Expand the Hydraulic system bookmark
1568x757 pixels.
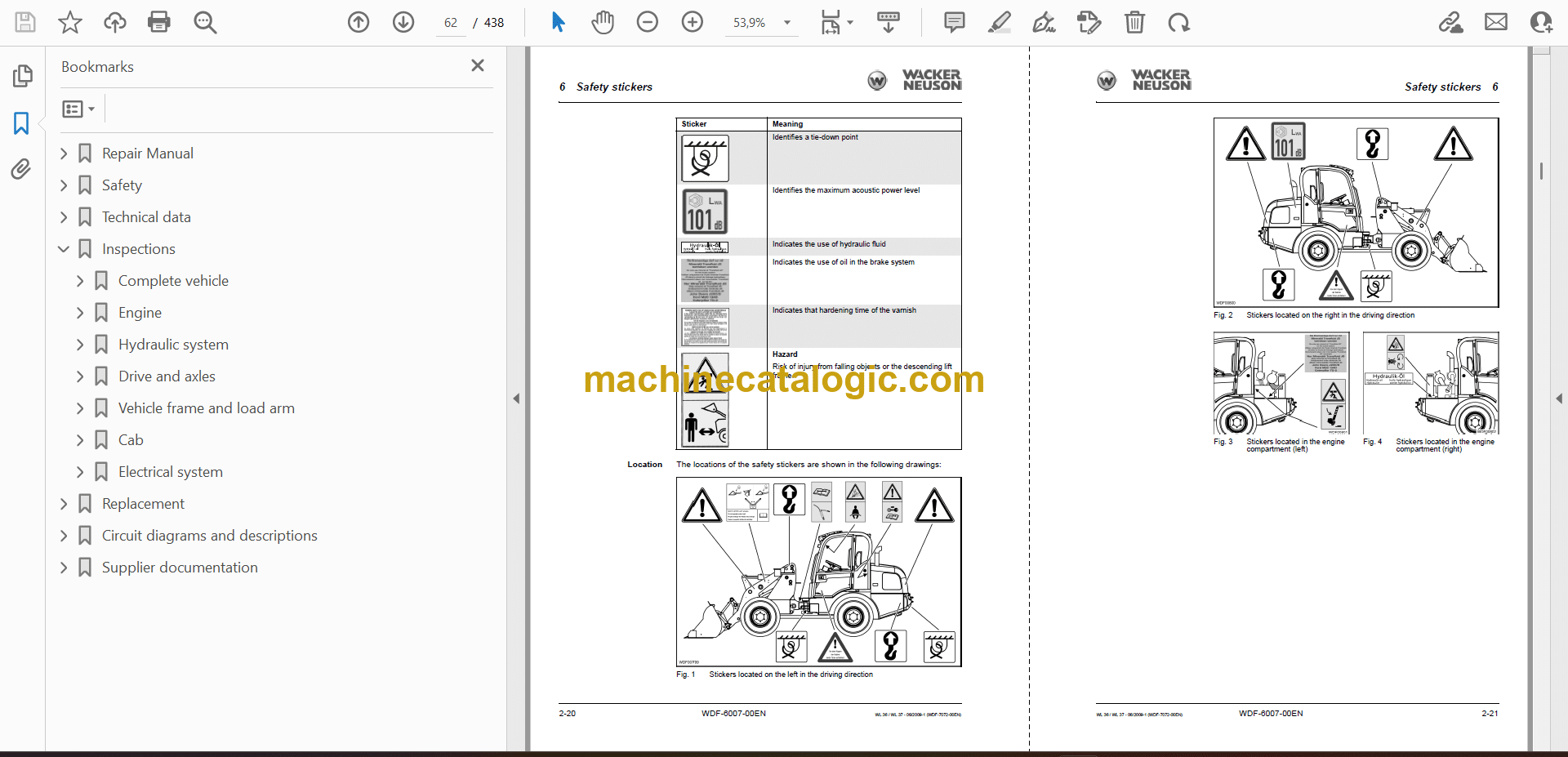(x=80, y=345)
